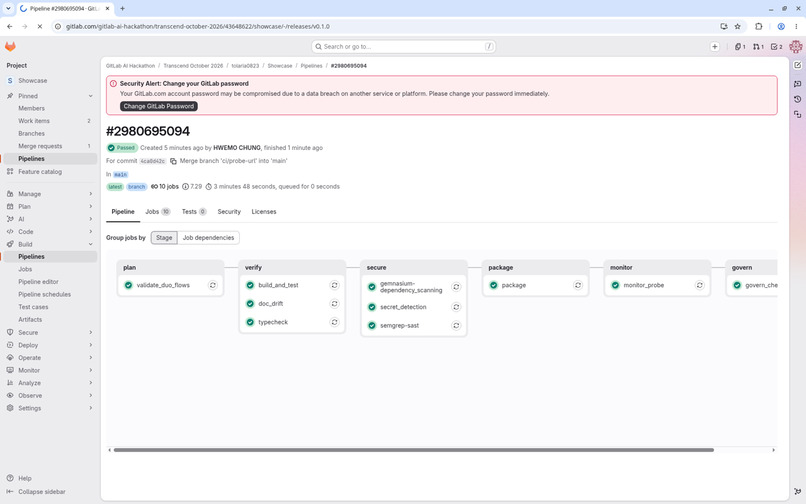Image resolution: width=806 pixels, height=504 pixels.
Task: Retry the build_and_test job
Action: (x=334, y=285)
